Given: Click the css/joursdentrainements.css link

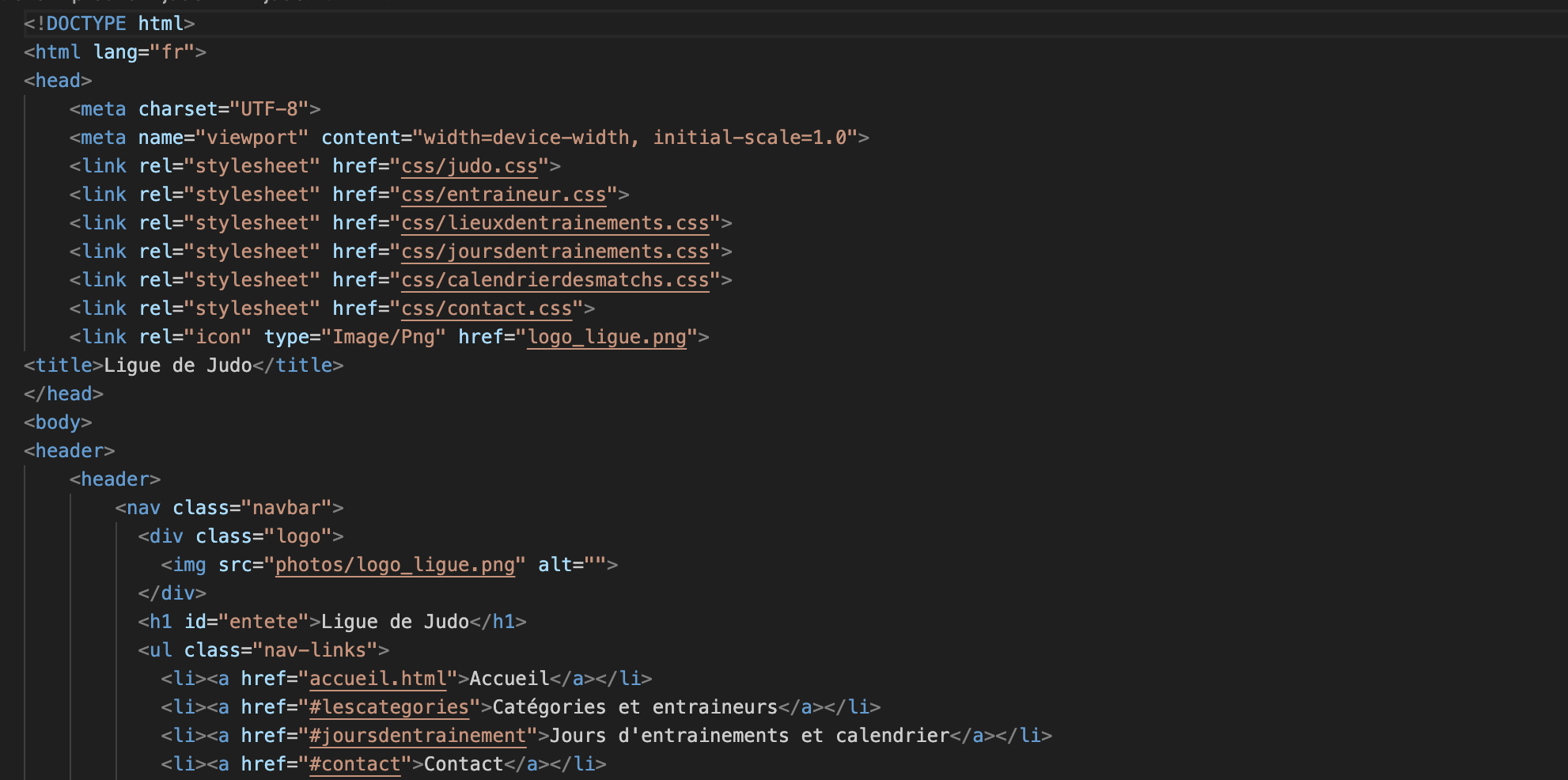Looking at the screenshot, I should [553, 252].
